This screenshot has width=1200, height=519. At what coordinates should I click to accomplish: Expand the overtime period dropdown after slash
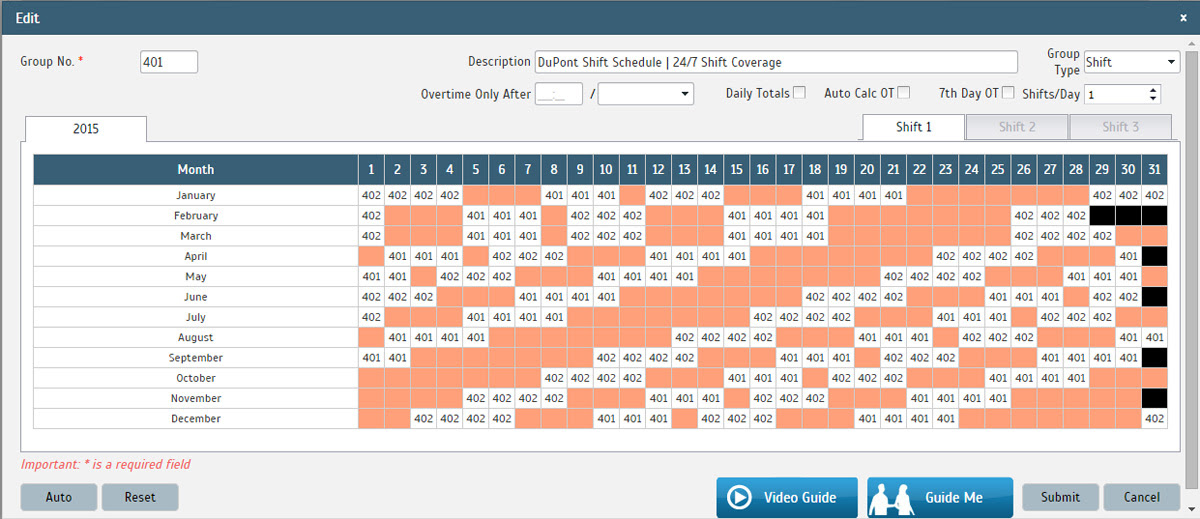pyautogui.click(x=646, y=94)
